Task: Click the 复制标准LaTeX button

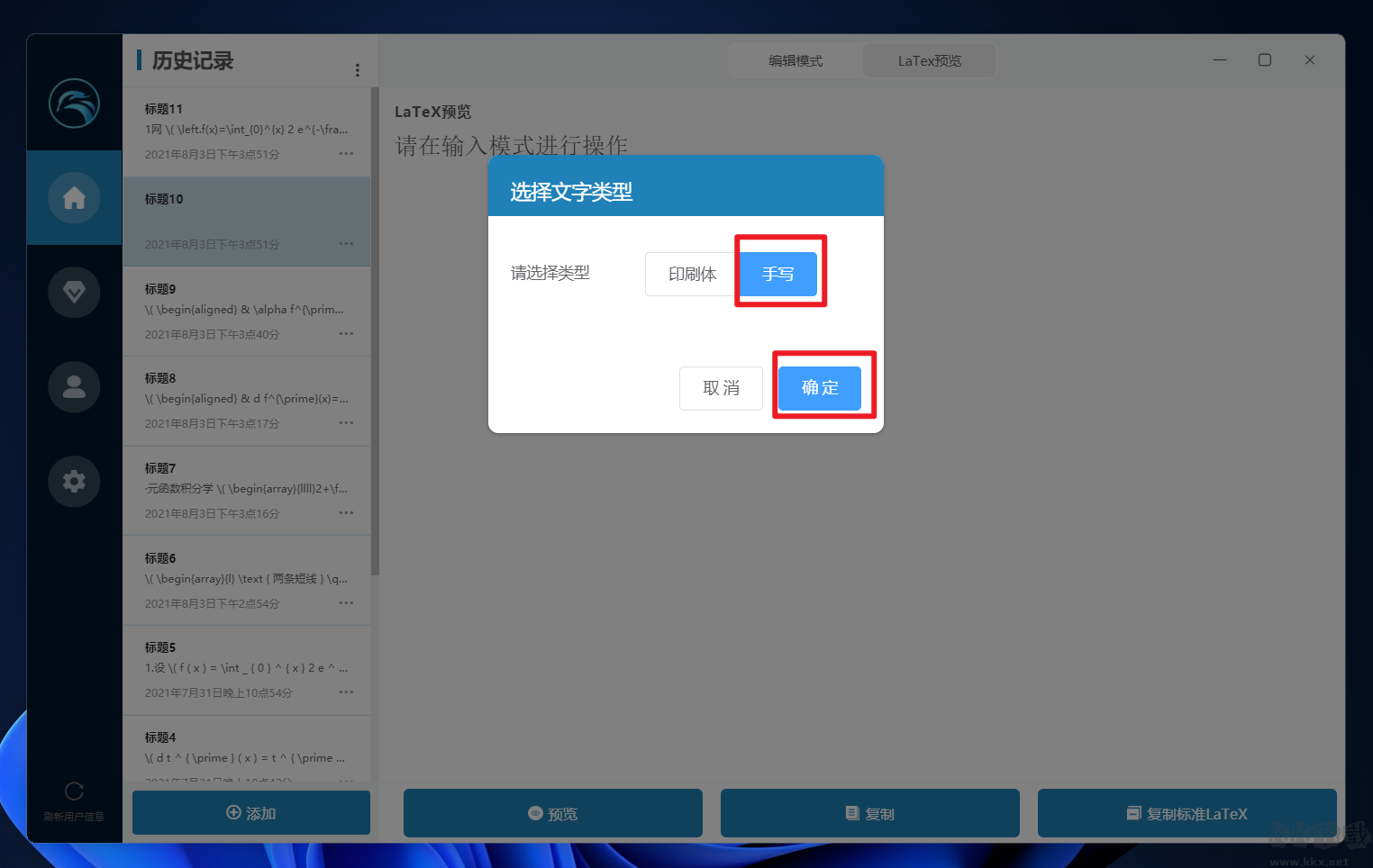Action: coord(1187,813)
